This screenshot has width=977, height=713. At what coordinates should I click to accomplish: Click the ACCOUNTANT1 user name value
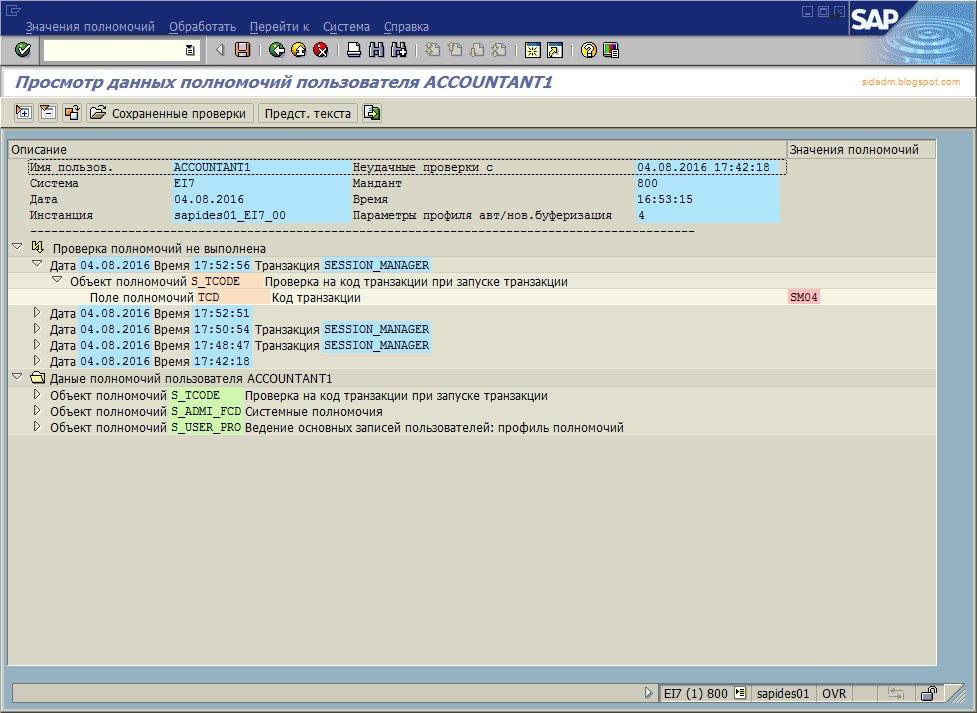[212, 167]
